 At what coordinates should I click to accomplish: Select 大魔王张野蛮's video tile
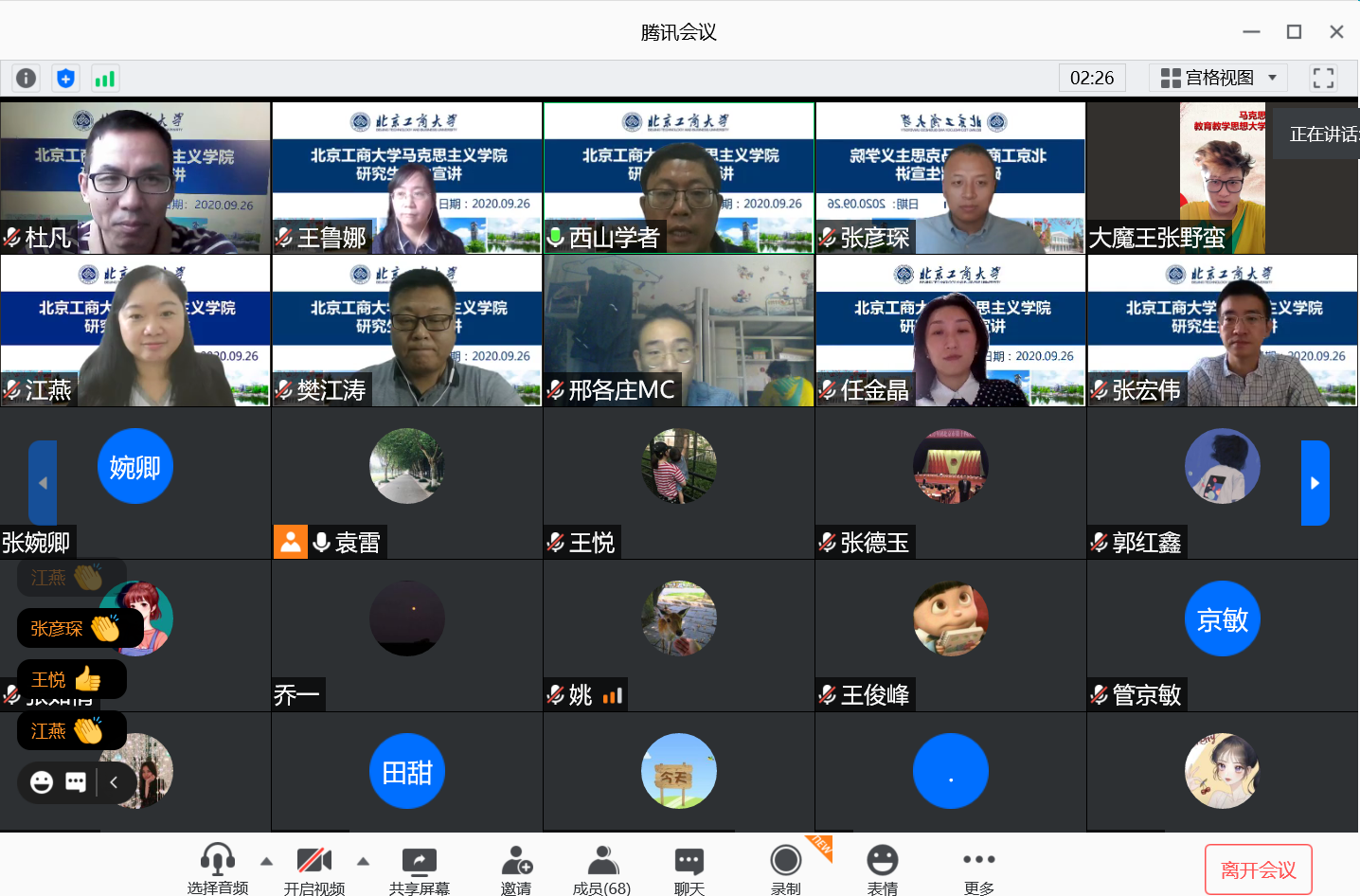point(1222,178)
